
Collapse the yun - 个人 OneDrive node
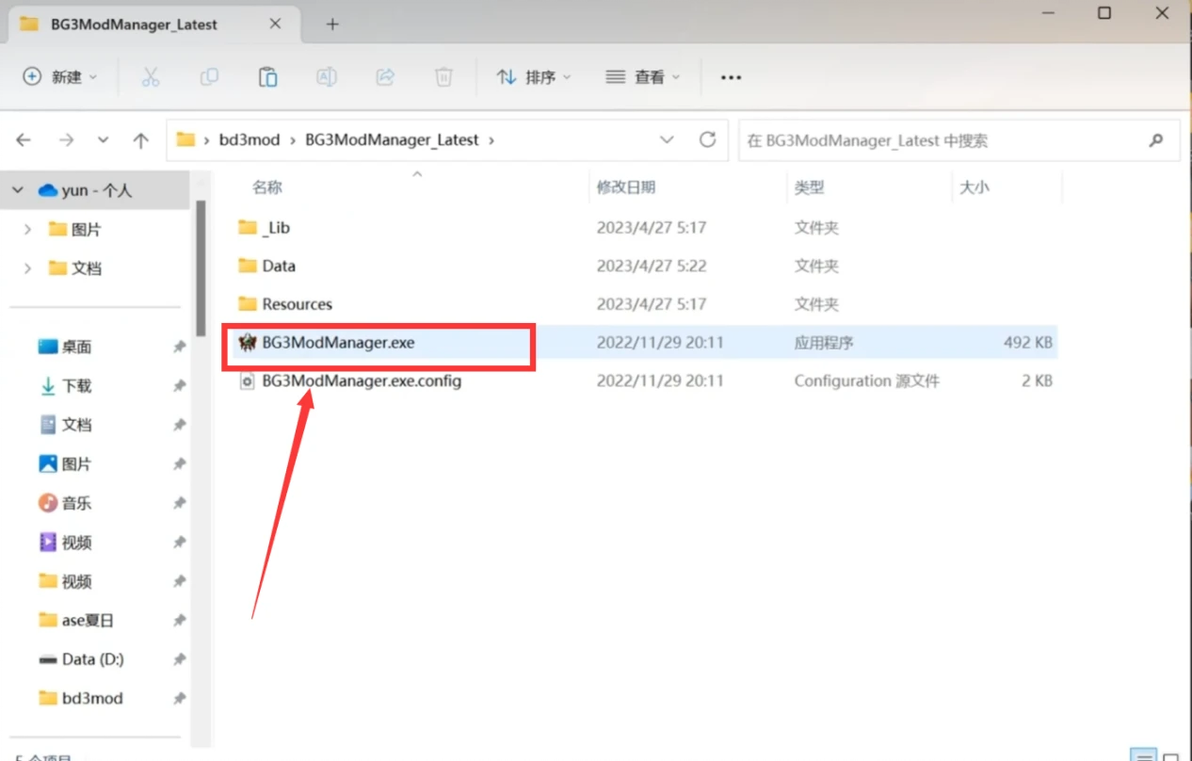point(18,190)
